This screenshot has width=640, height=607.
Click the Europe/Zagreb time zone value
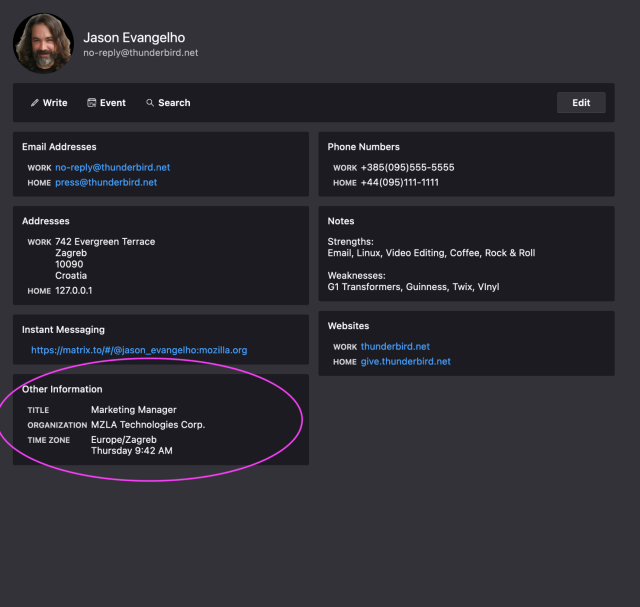pyautogui.click(x=124, y=440)
